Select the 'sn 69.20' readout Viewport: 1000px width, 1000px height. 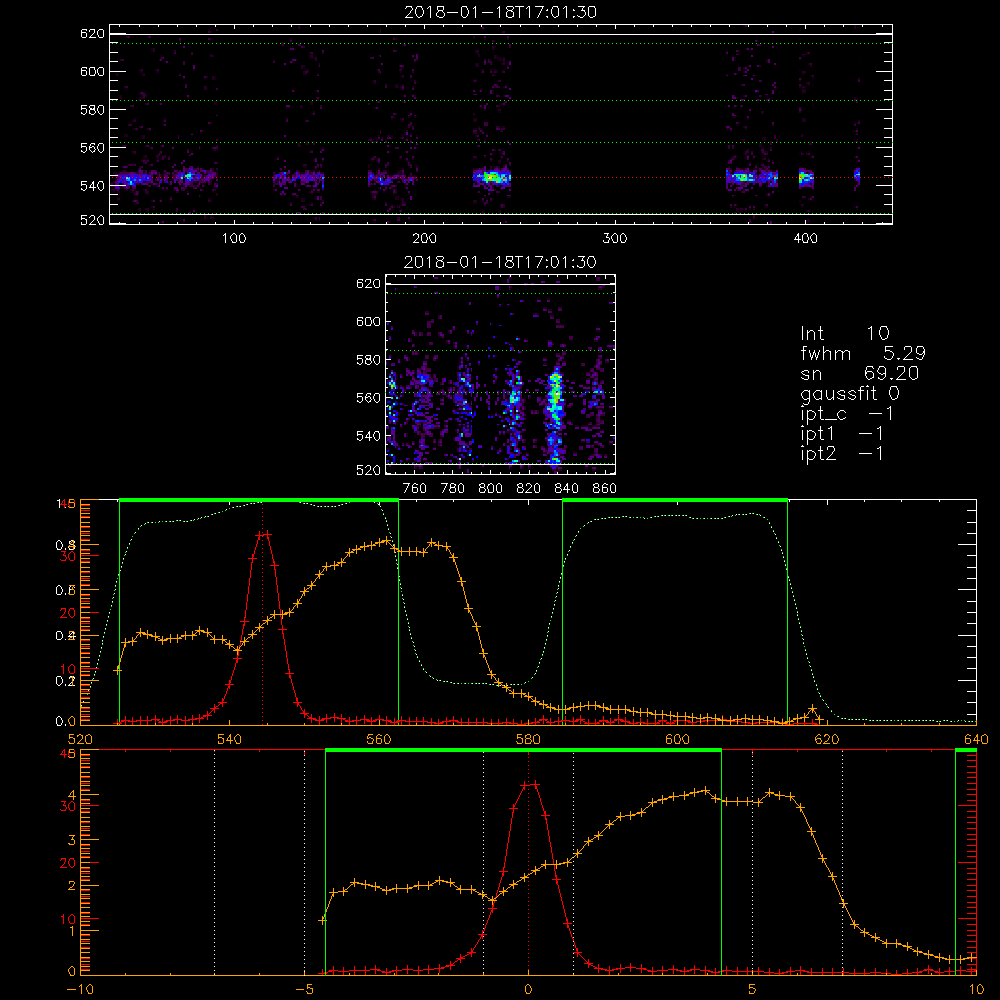point(860,373)
